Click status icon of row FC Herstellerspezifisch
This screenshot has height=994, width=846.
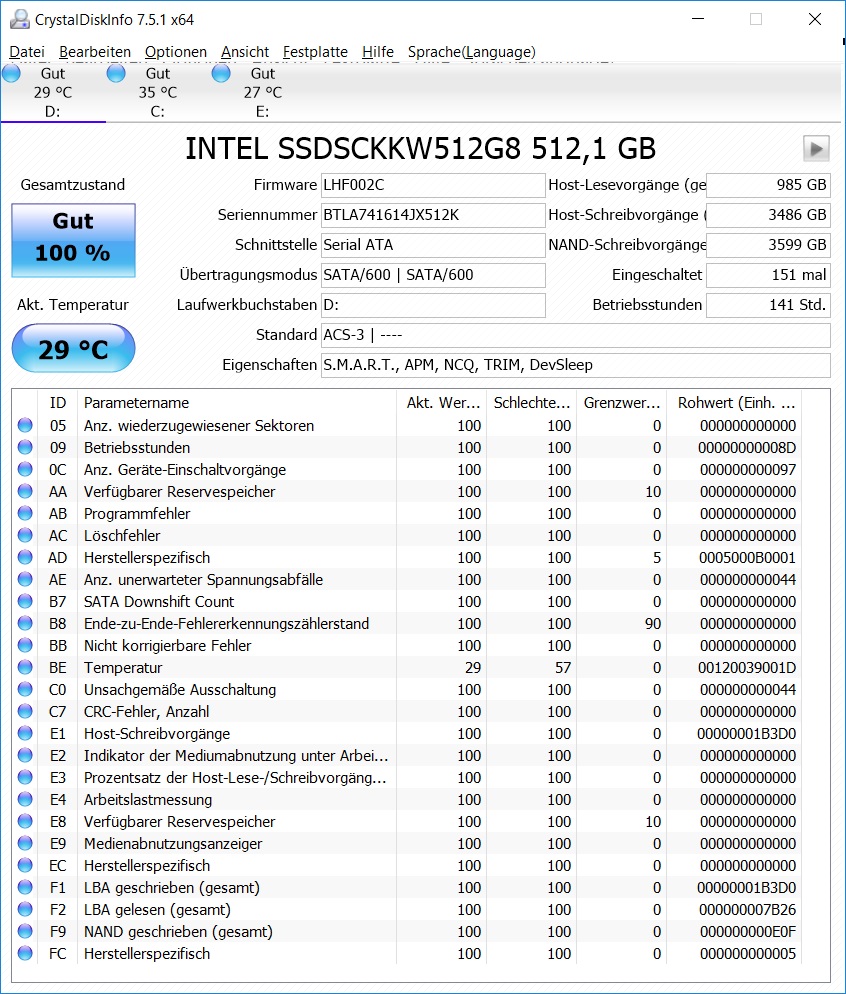[x=25, y=953]
